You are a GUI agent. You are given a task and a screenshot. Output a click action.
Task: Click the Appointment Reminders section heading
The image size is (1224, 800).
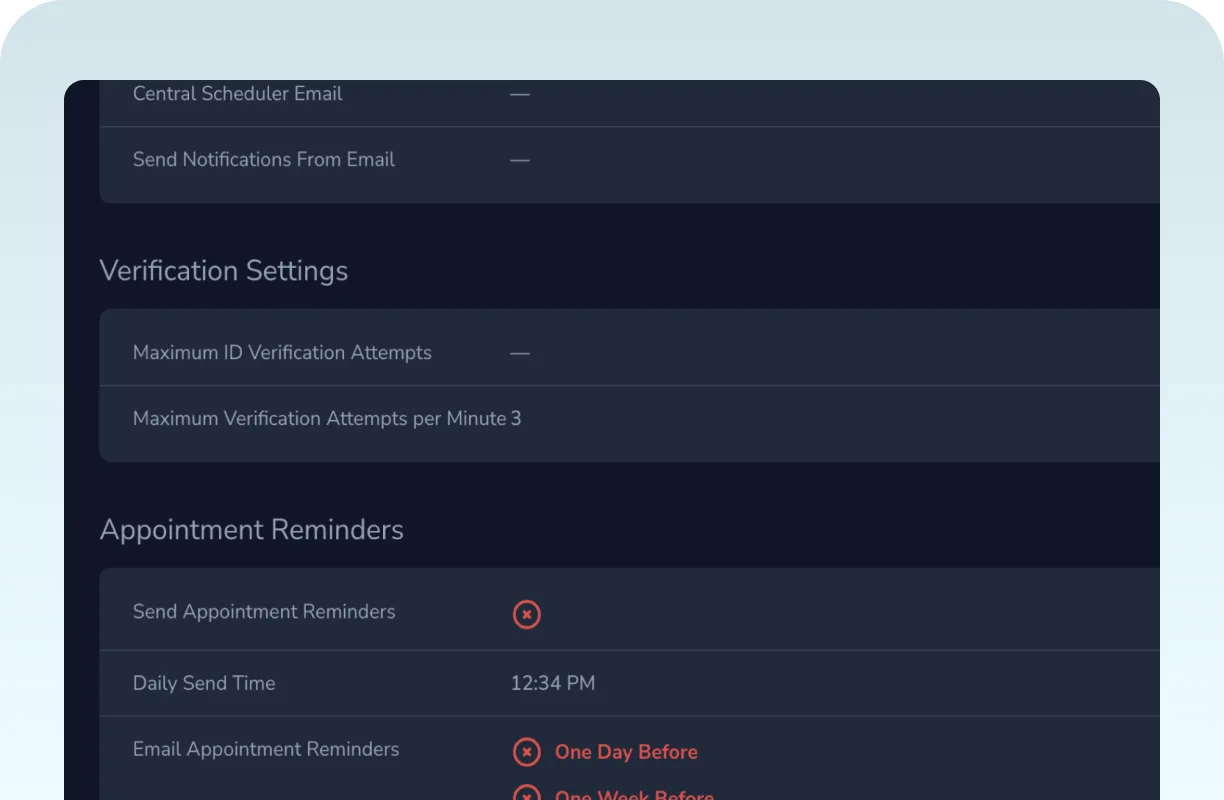pos(252,530)
